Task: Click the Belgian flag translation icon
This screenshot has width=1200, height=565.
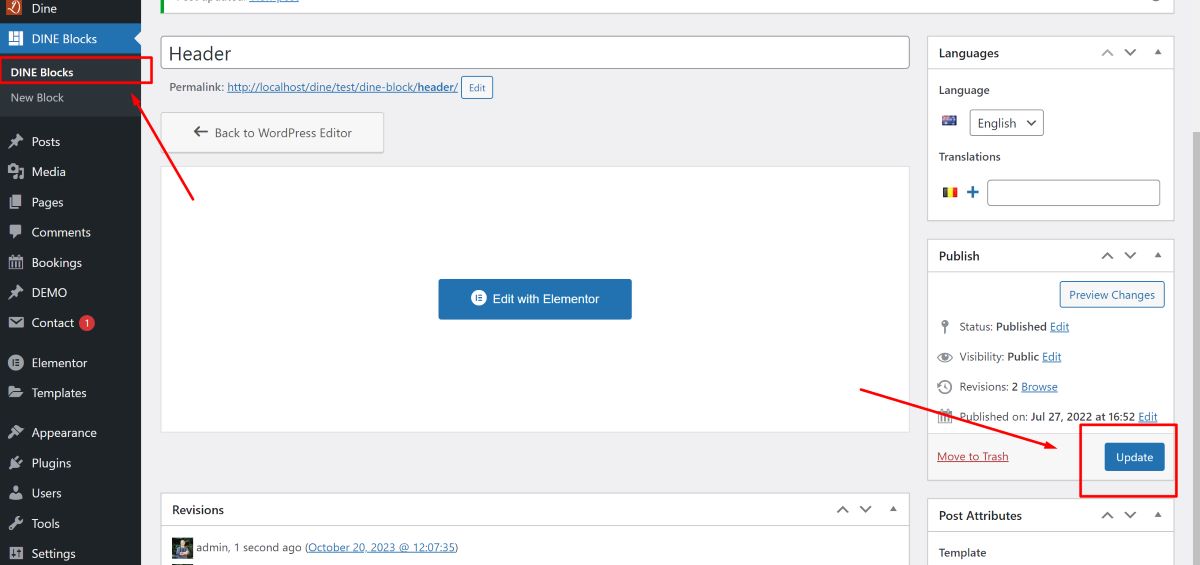Action: [950, 192]
